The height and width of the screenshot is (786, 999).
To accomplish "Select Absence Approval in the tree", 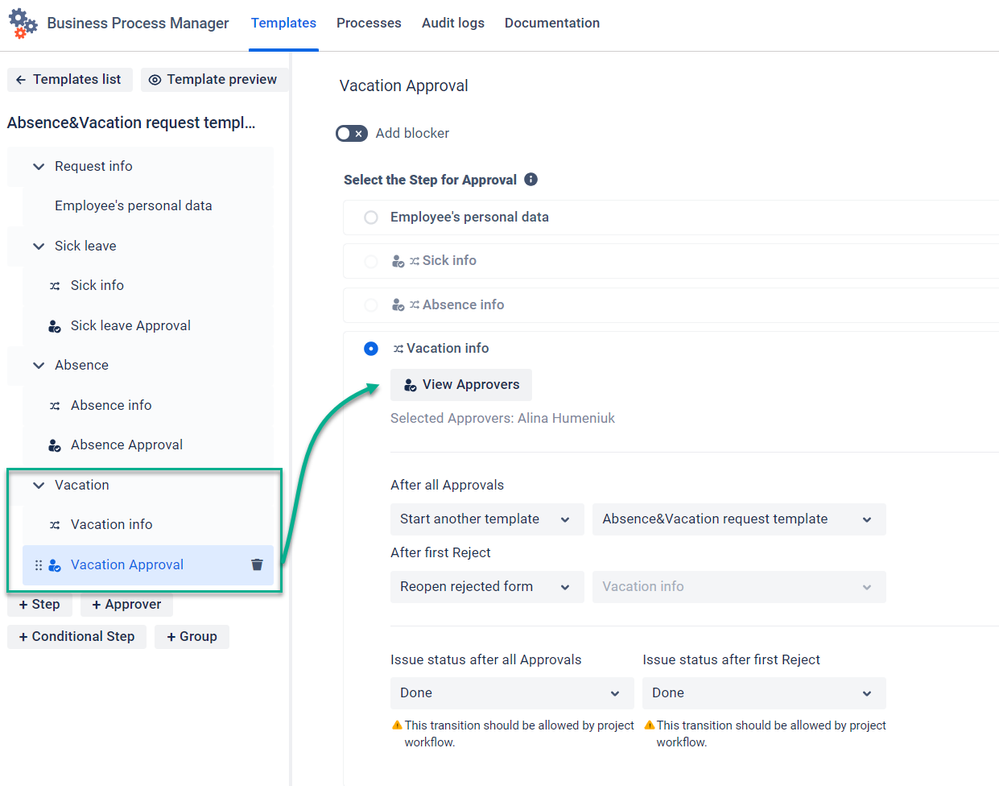I will (x=126, y=445).
